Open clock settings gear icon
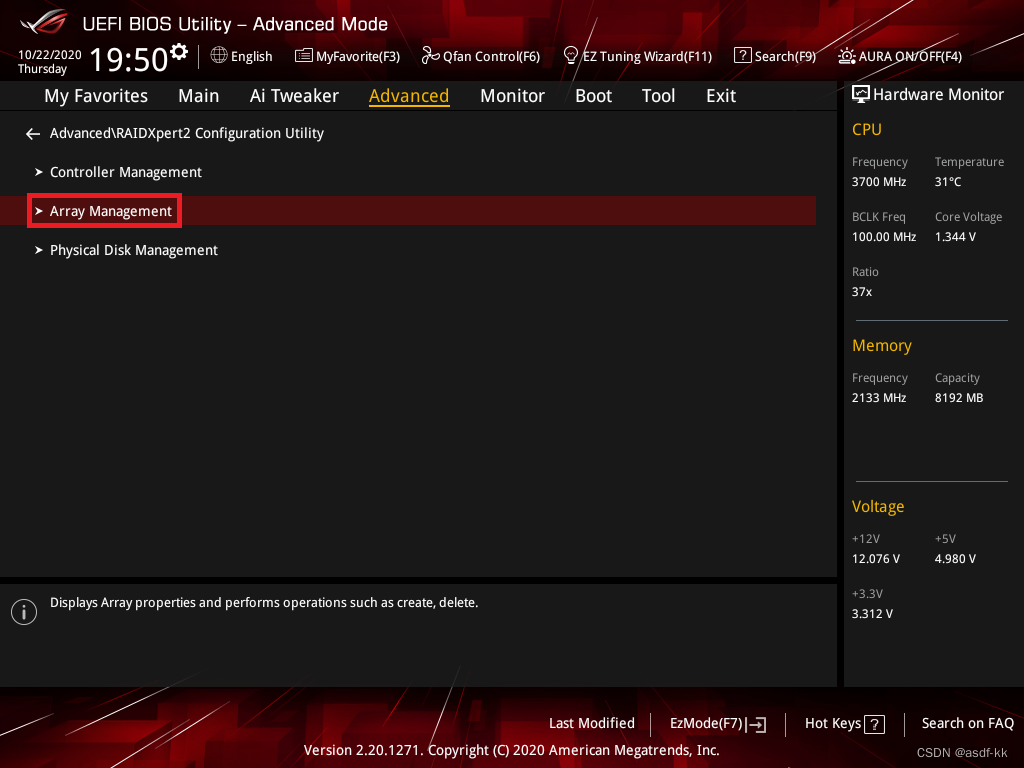This screenshot has width=1024, height=768. [179, 52]
